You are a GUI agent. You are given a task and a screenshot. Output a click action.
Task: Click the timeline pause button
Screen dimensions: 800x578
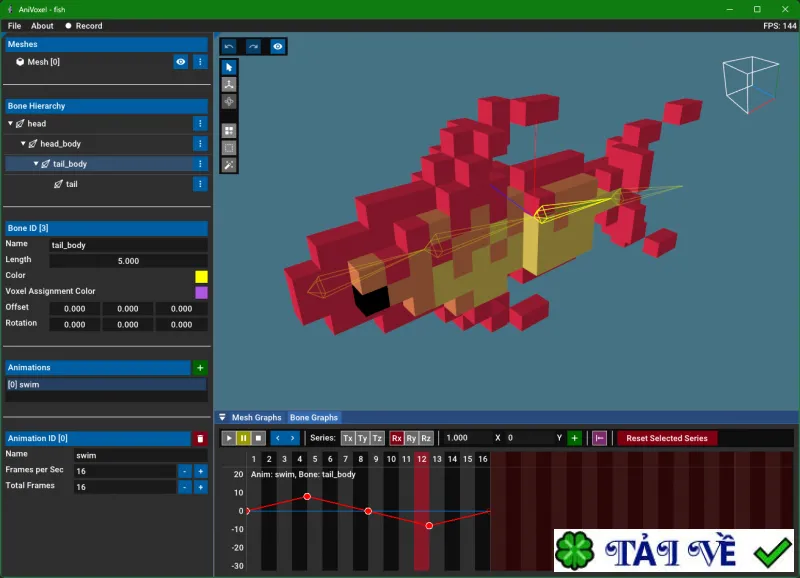pyautogui.click(x=243, y=438)
